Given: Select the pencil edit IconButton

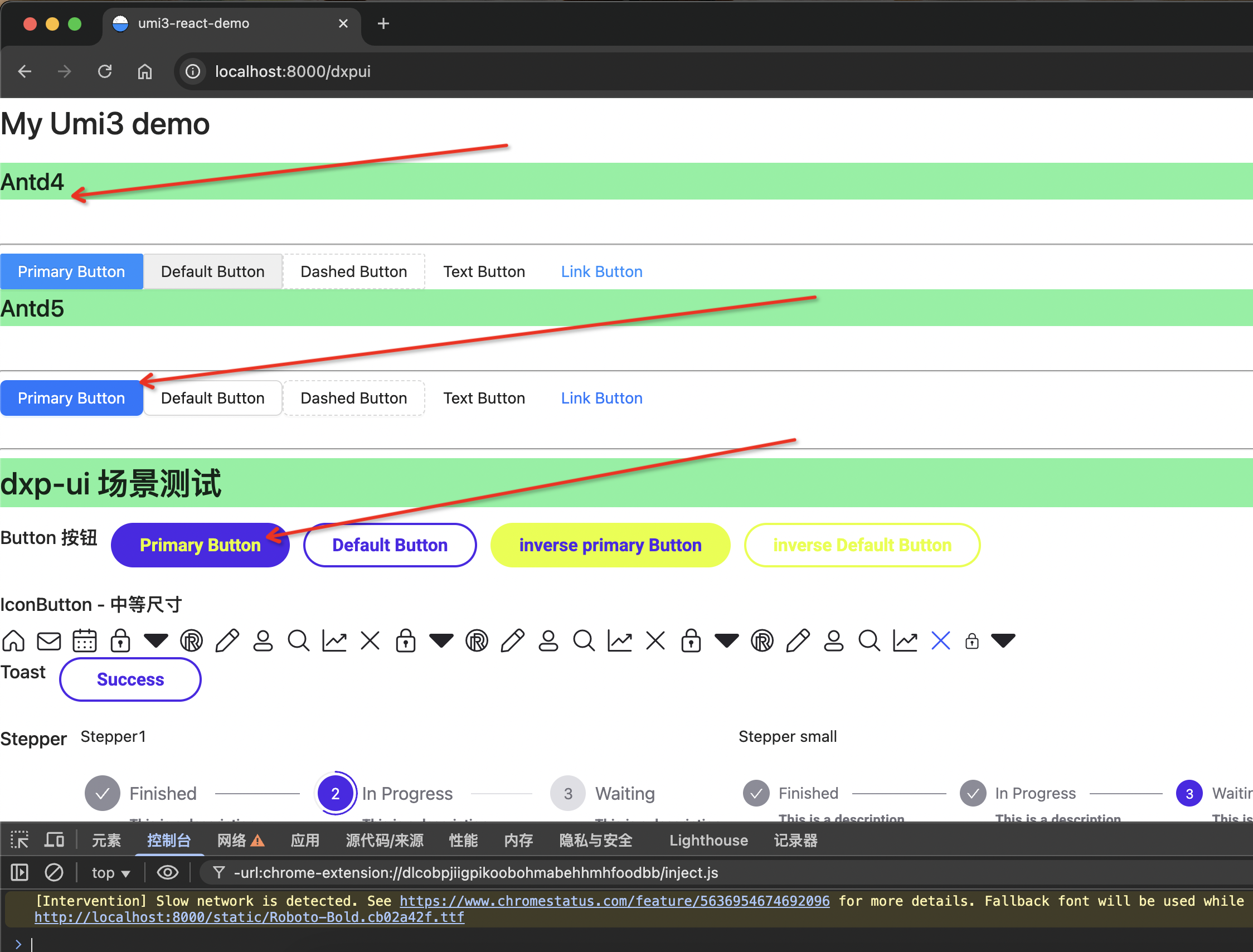Looking at the screenshot, I should point(227,640).
